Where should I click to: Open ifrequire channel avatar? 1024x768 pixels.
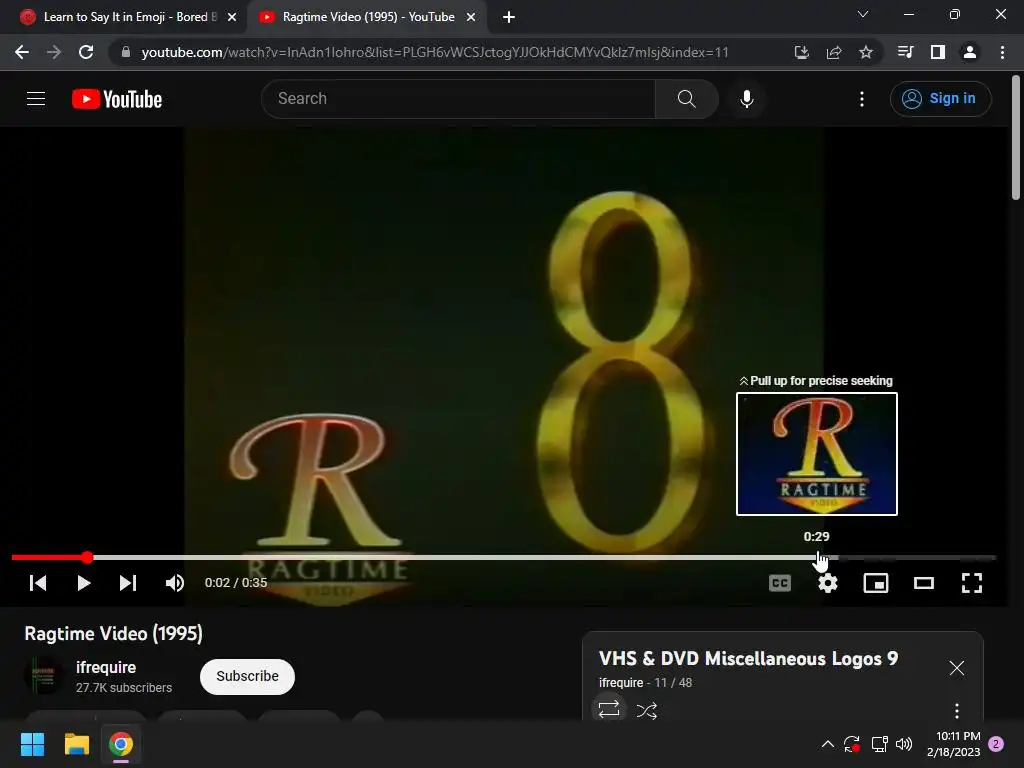pos(44,675)
